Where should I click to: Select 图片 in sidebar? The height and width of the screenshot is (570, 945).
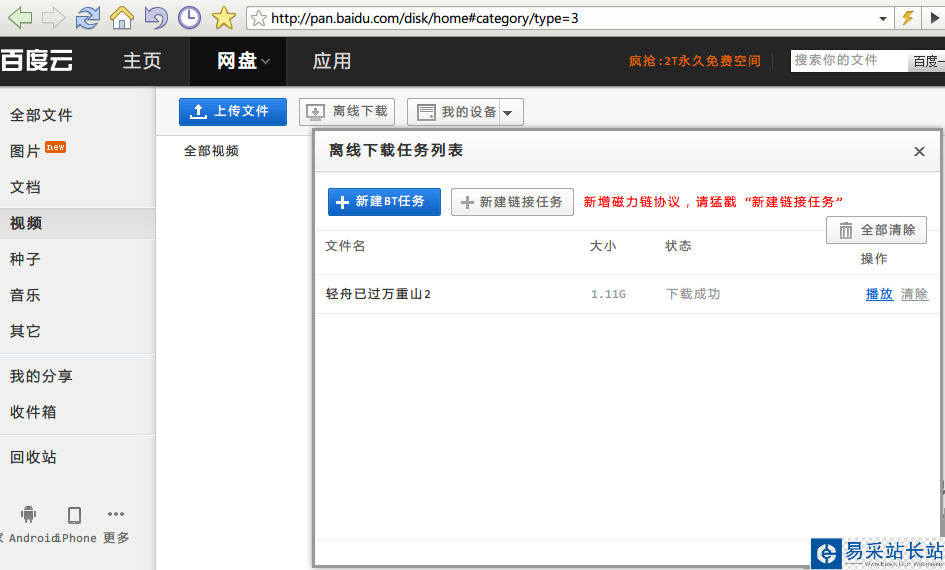[25, 151]
